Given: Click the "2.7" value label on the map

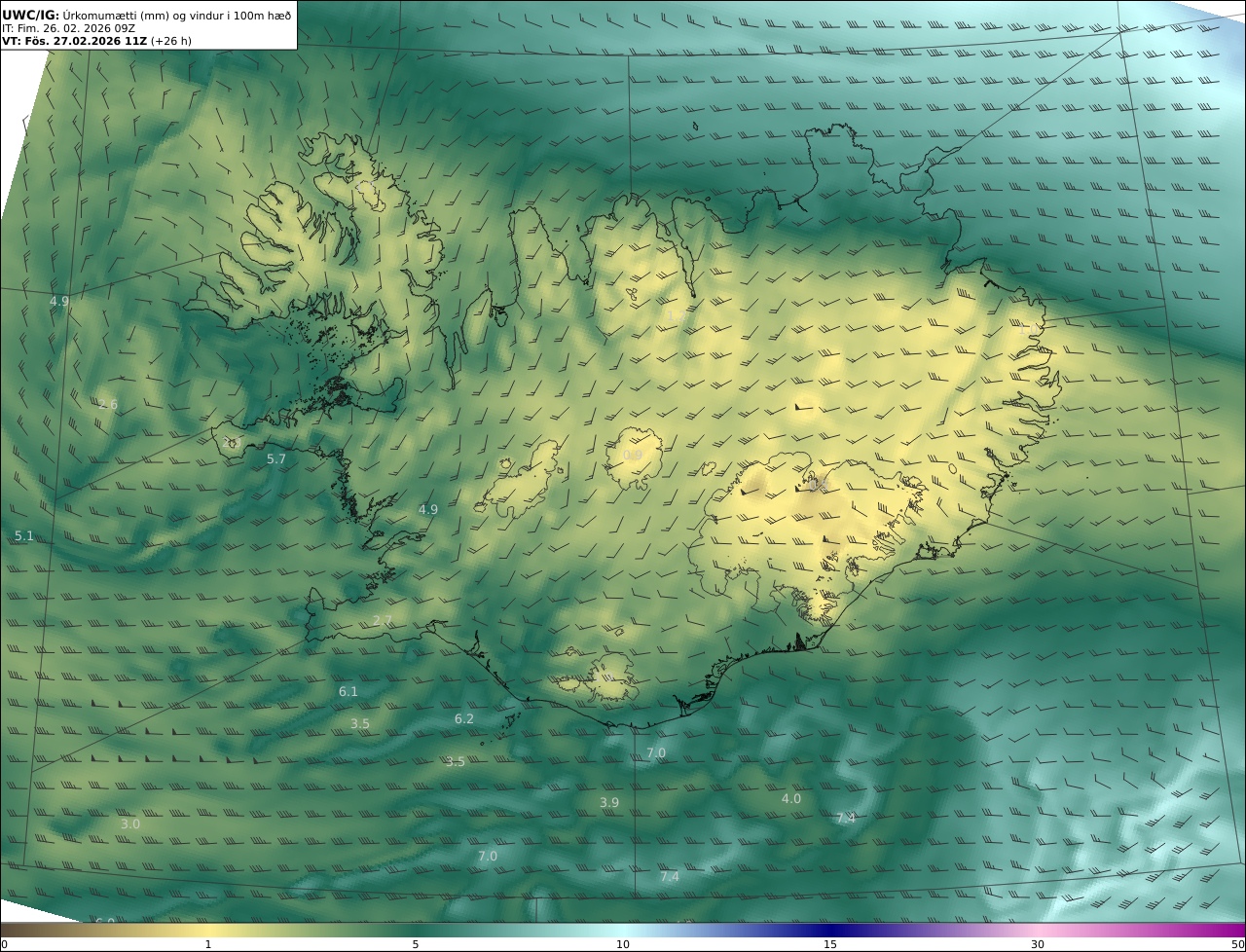Looking at the screenshot, I should (383, 621).
